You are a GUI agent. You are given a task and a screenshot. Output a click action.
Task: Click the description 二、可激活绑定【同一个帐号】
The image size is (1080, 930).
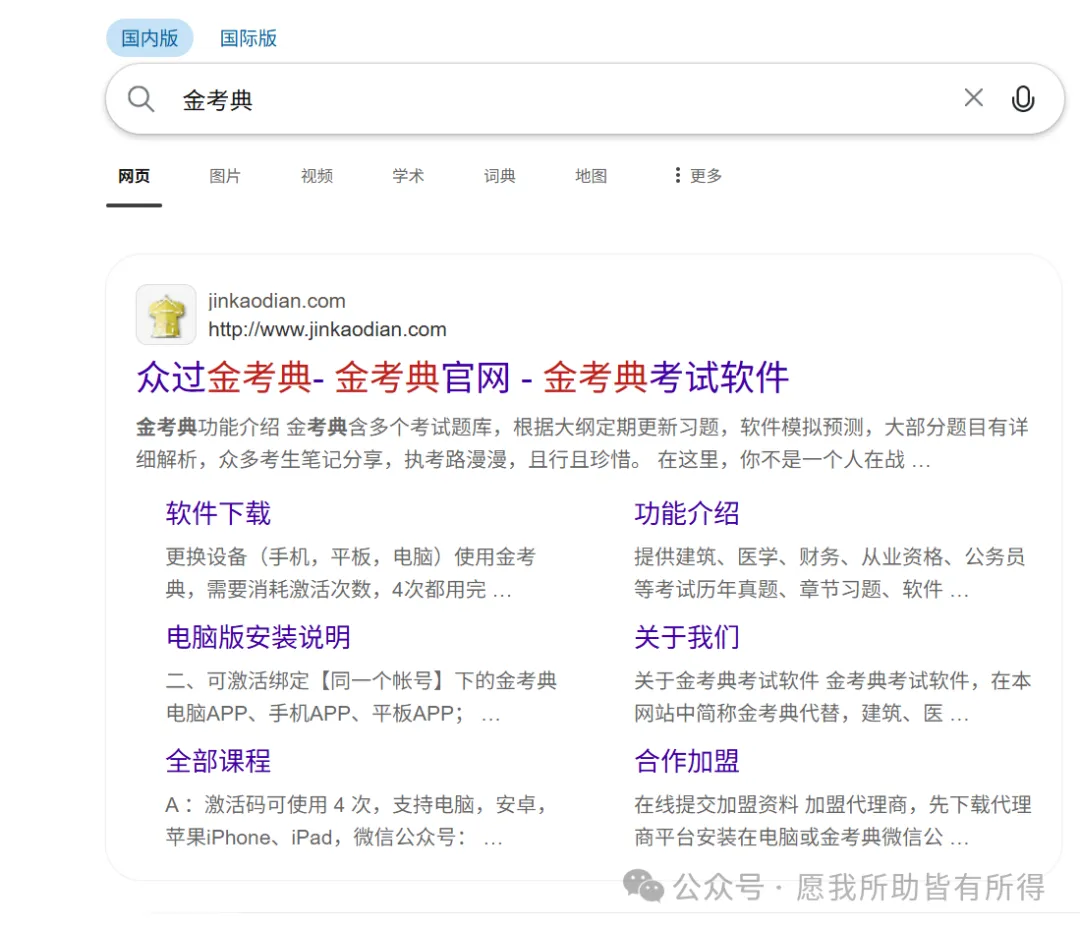(x=361, y=697)
